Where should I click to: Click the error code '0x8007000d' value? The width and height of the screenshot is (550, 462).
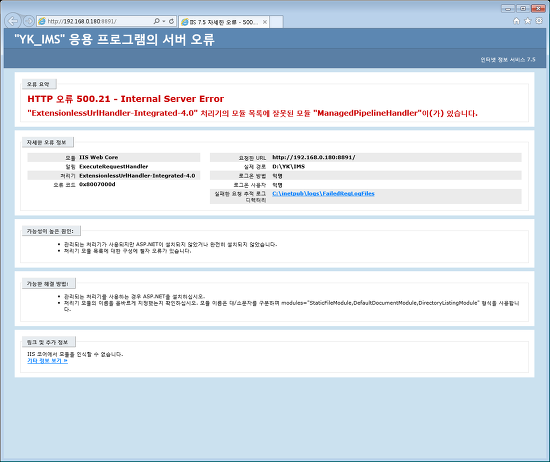97,185
